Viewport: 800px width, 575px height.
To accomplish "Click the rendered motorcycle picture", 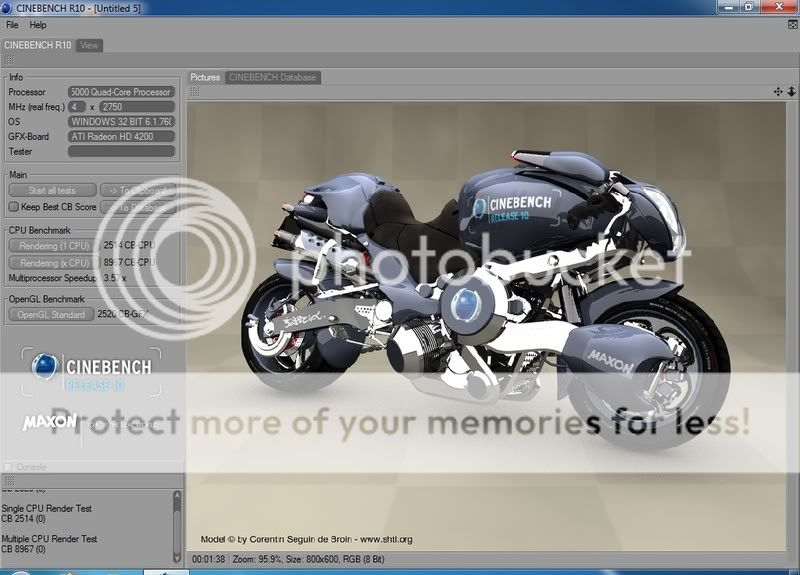I will (x=486, y=327).
